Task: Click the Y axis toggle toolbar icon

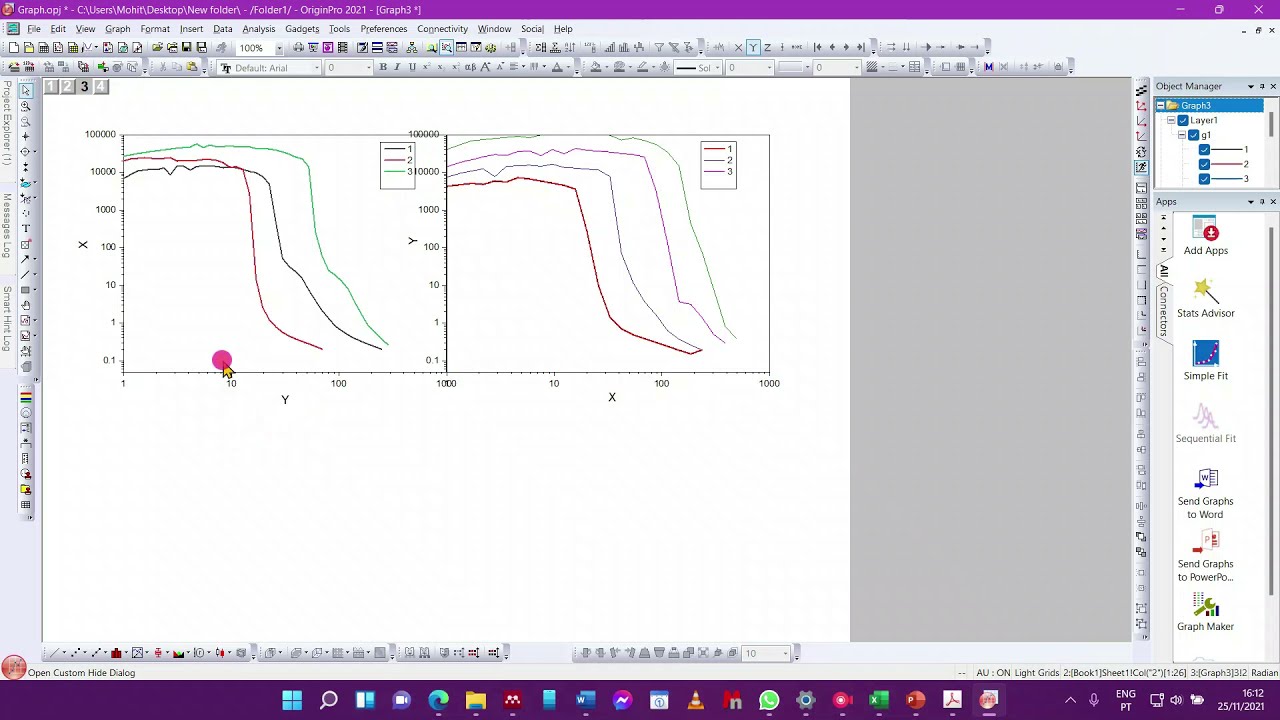Action: [x=752, y=47]
